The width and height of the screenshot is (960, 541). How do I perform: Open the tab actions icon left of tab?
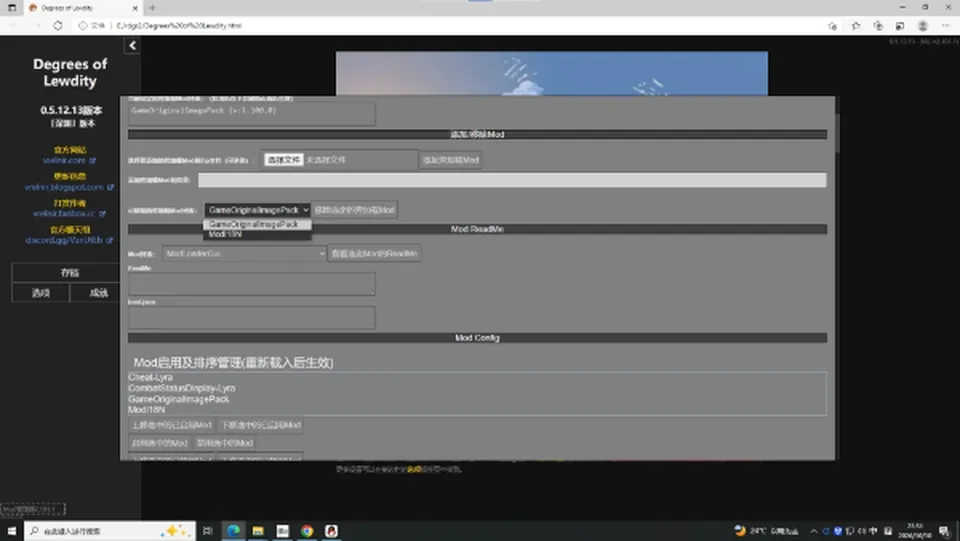coord(12,8)
